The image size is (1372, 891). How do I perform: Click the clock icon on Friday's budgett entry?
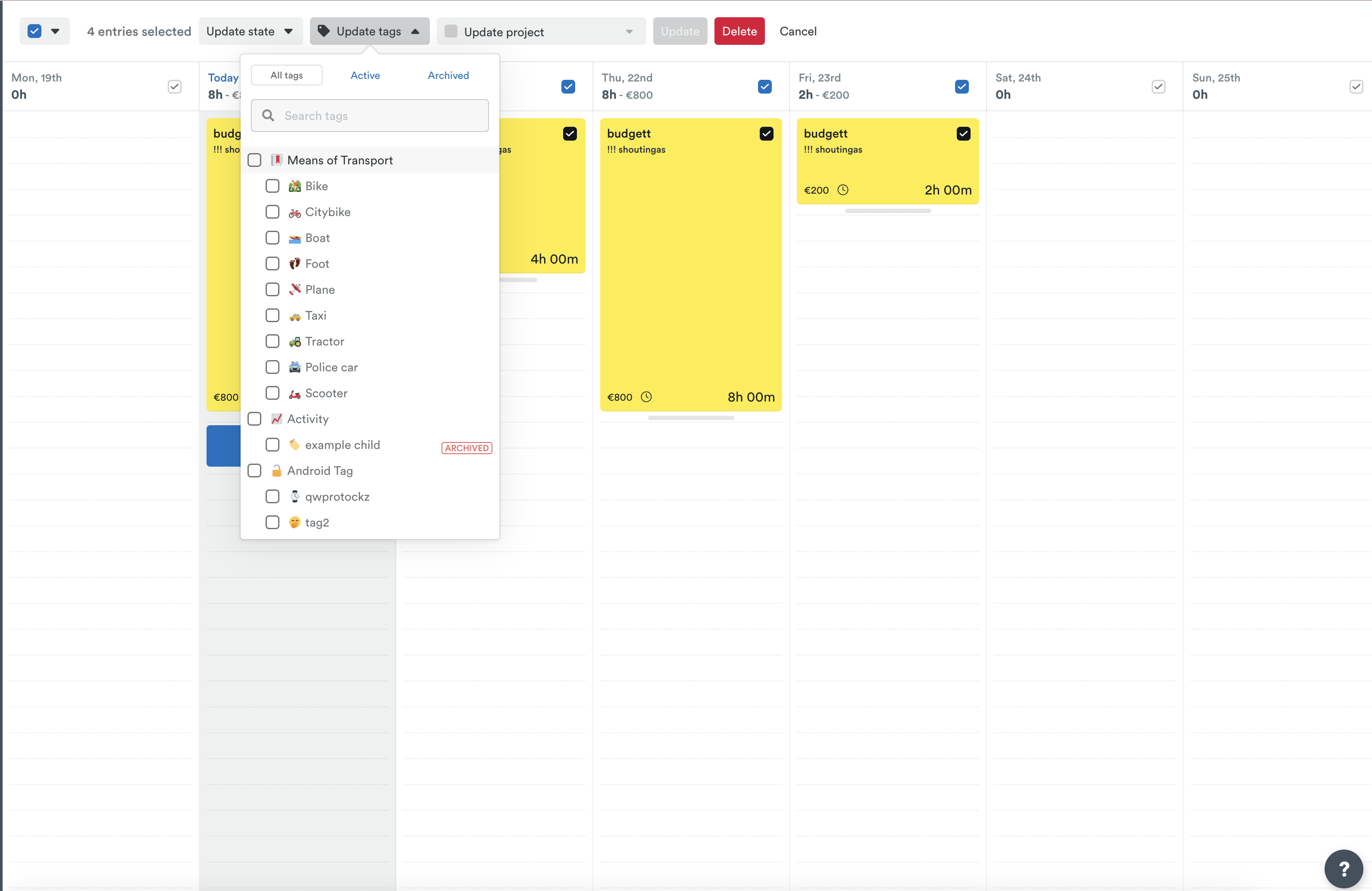843,190
